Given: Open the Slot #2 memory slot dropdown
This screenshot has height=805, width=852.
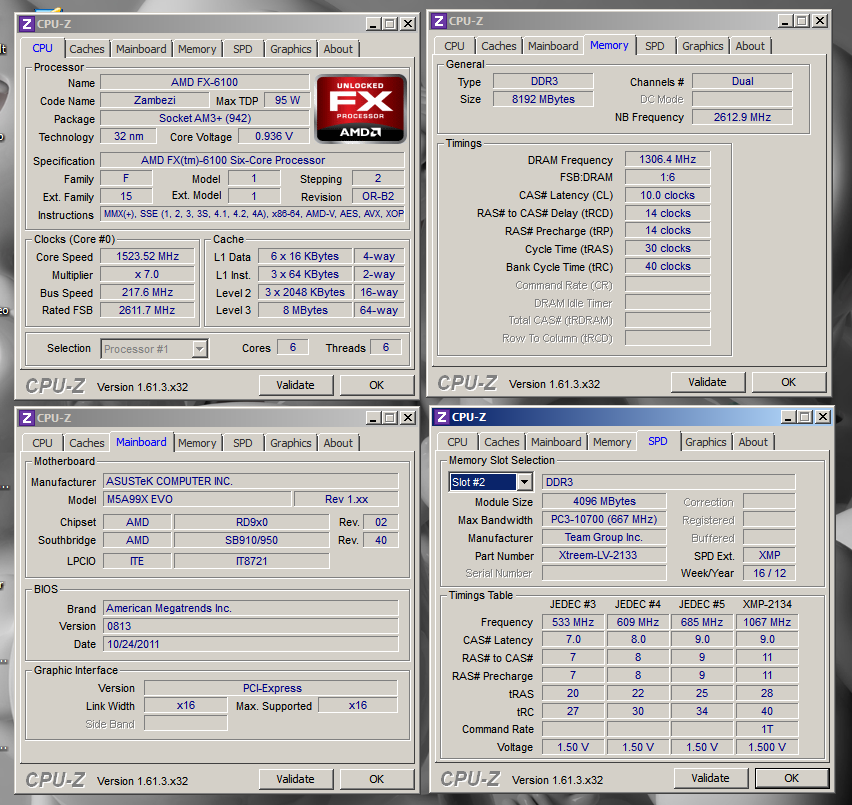Looking at the screenshot, I should [524, 482].
